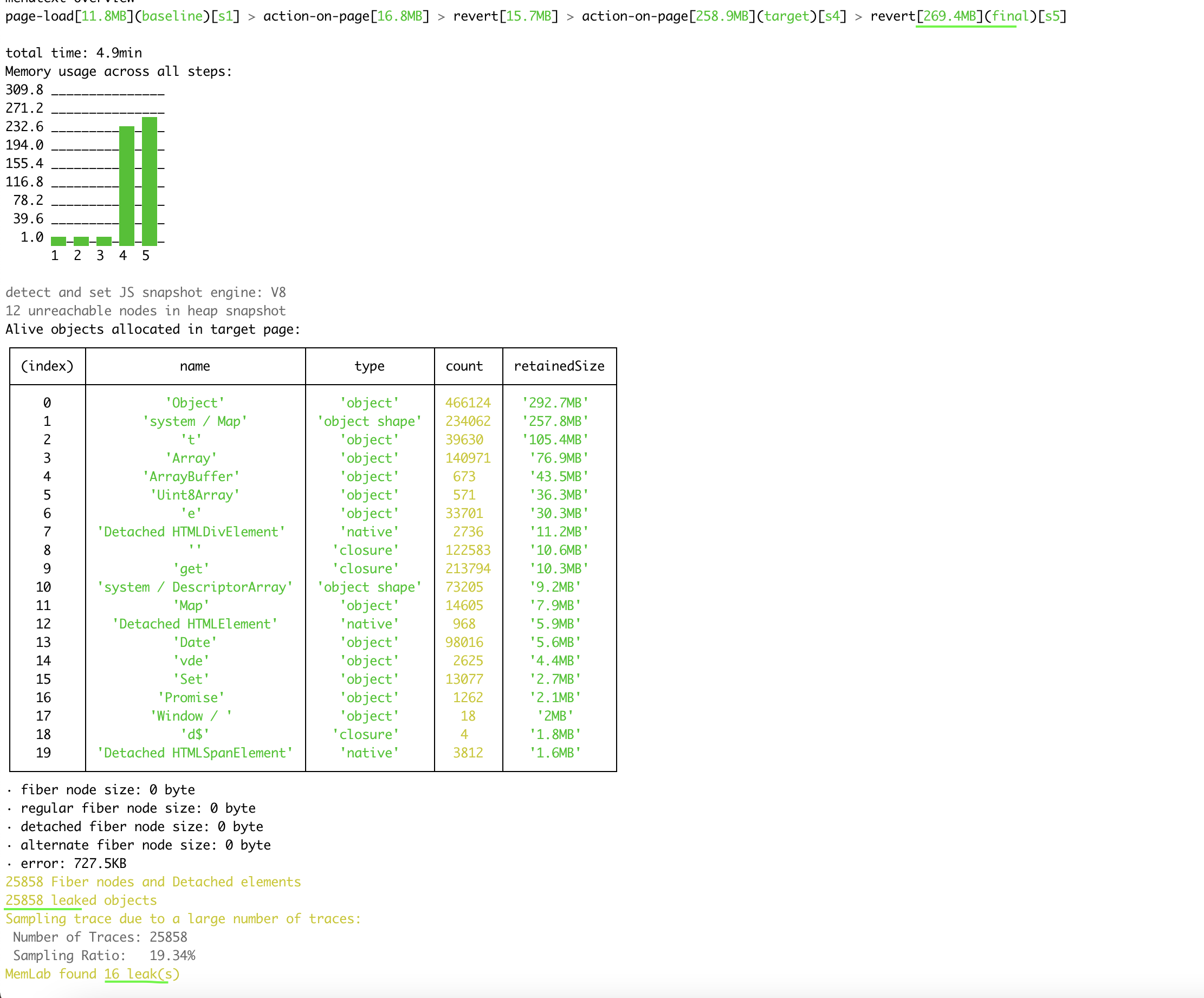
Task: Click the tall green bar for step 5
Action: click(150, 181)
